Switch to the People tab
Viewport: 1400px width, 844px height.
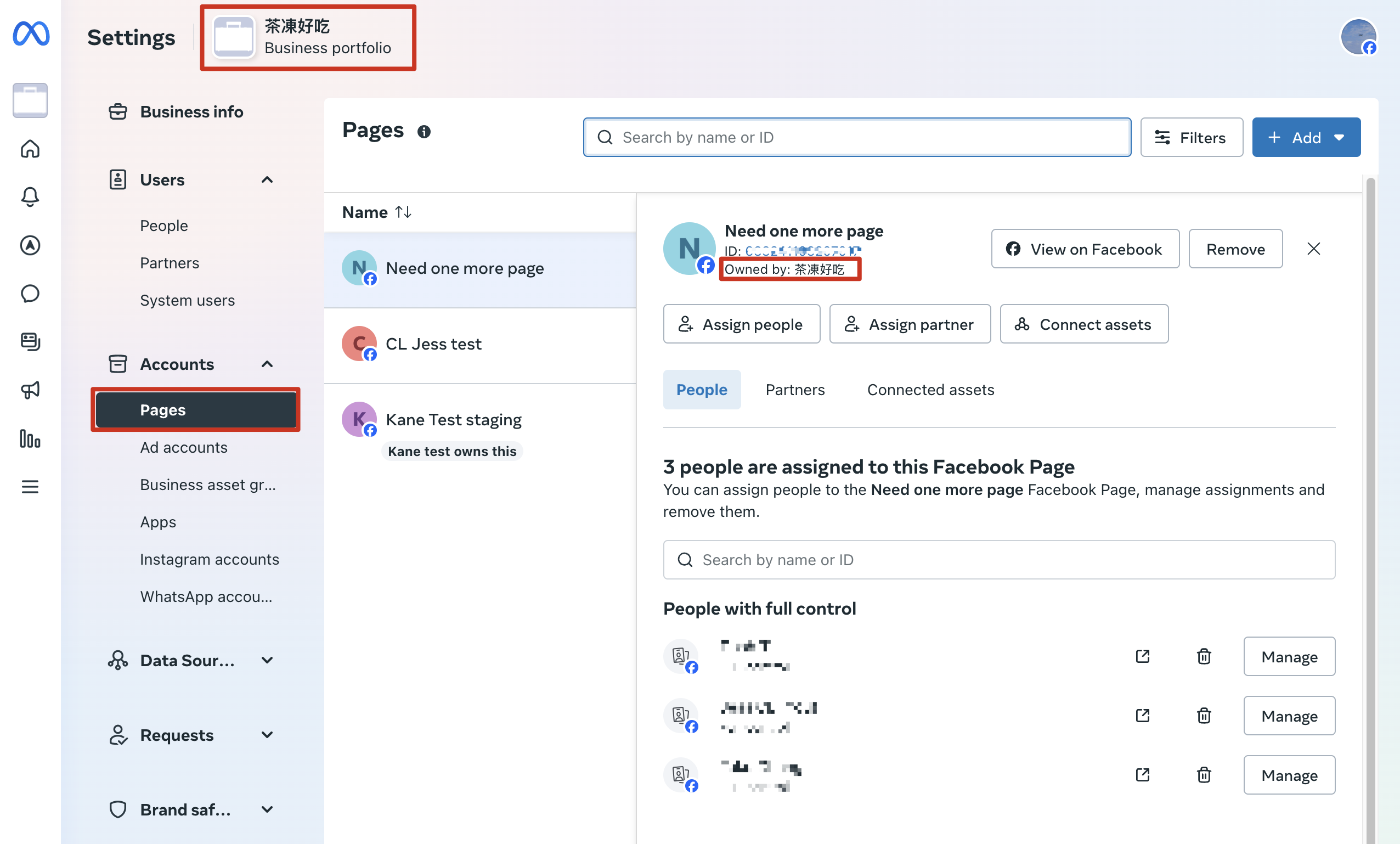(x=701, y=389)
